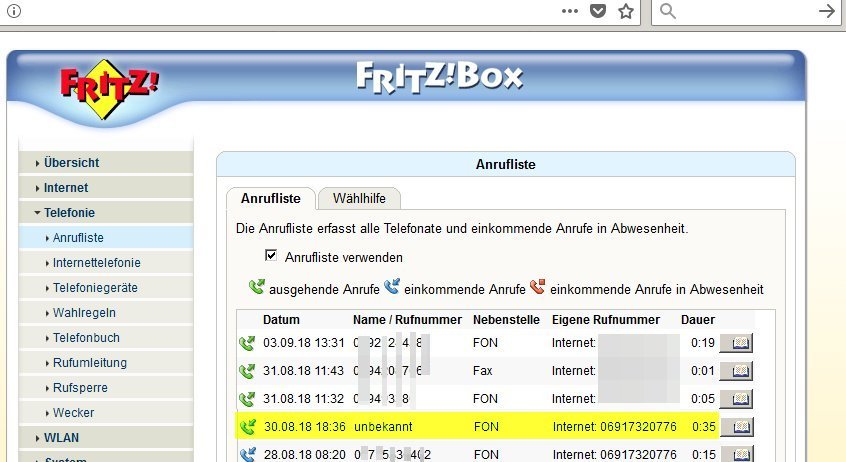The image size is (846, 462).
Task: Add the 28.08.18 08:20 call to the phonebook
Action: tap(736, 454)
